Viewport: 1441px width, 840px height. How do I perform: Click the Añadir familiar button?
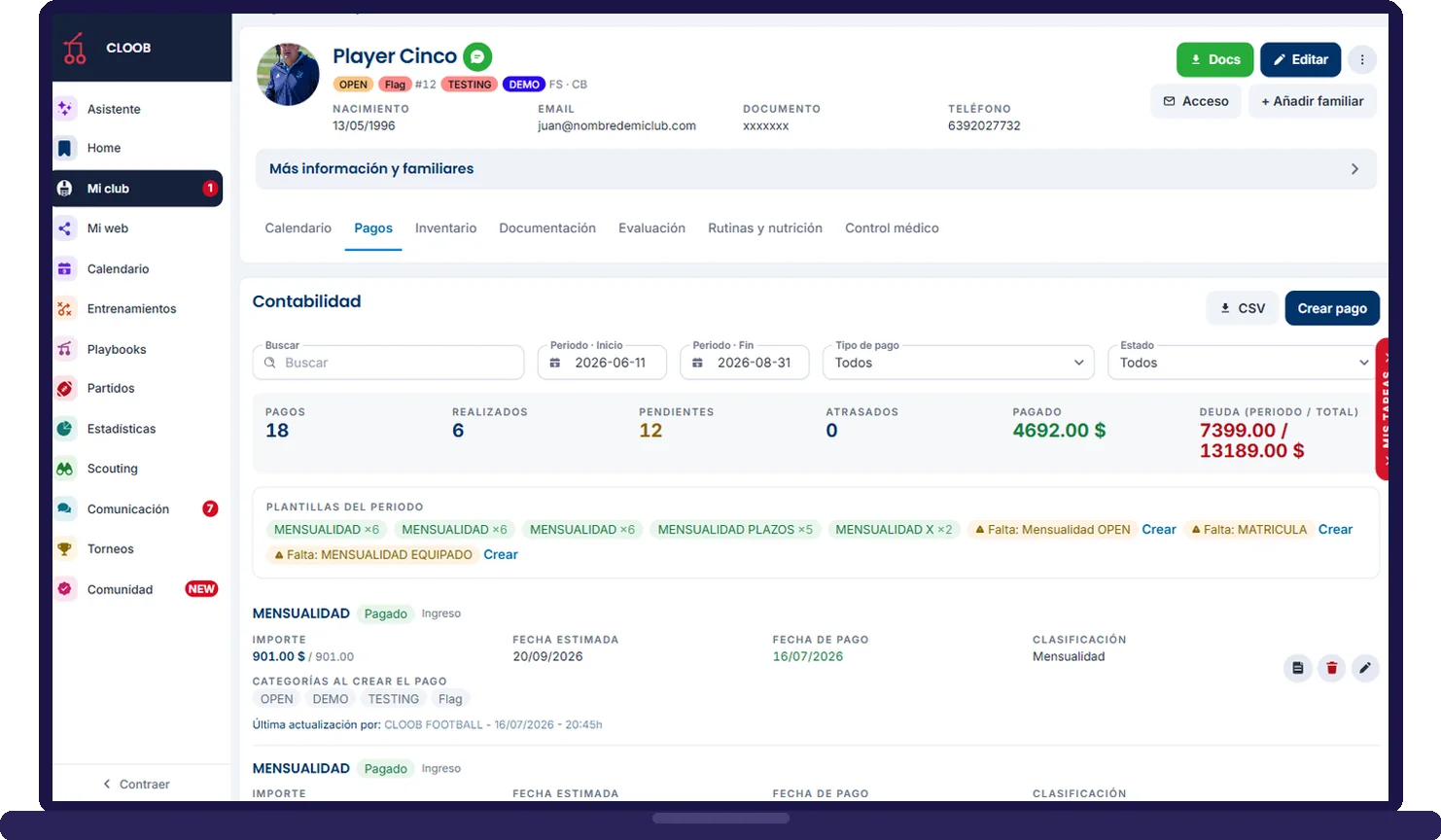click(x=1313, y=101)
